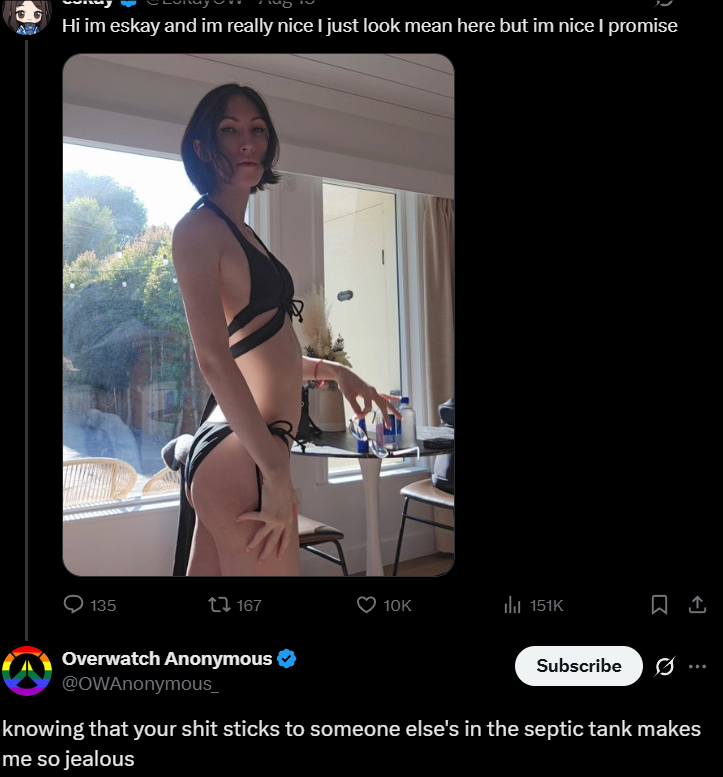
Task: Click the Grok slashed-circle icon beside Subscribe
Action: [665, 666]
